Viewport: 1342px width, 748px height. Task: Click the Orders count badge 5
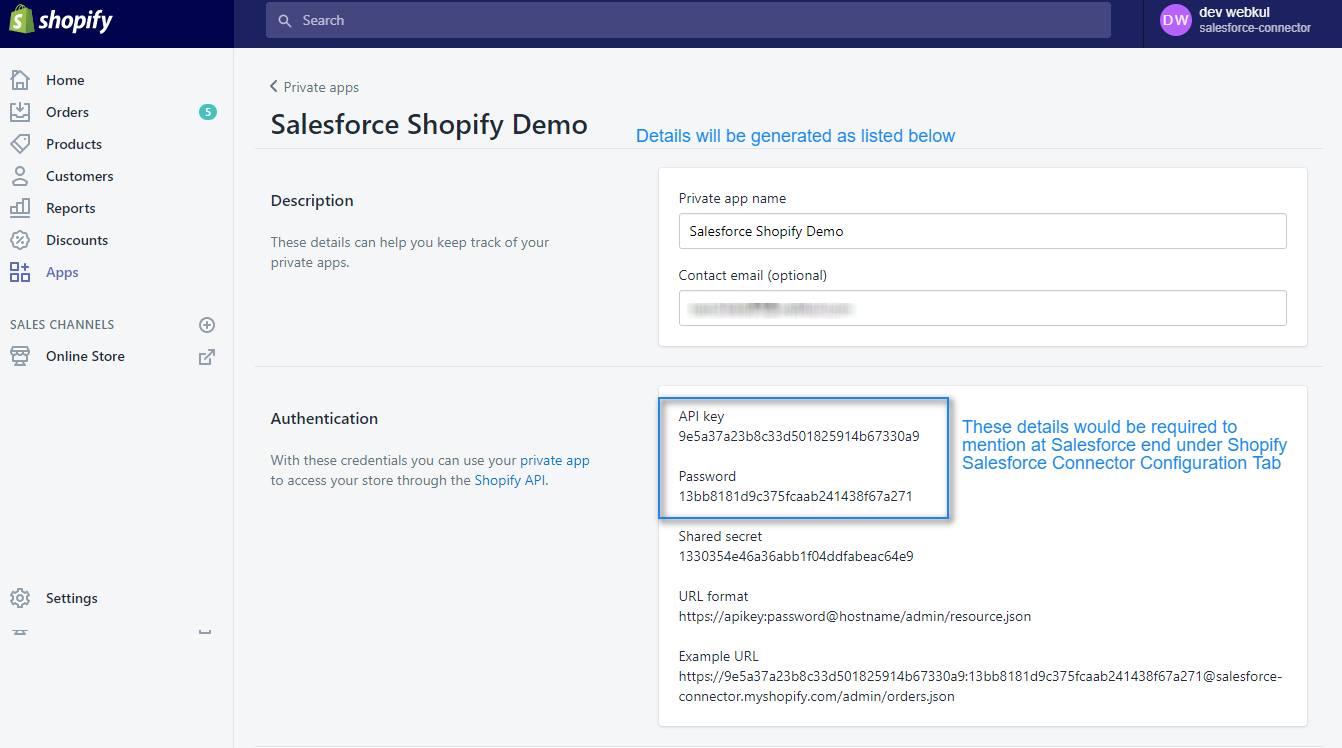pyautogui.click(x=208, y=112)
